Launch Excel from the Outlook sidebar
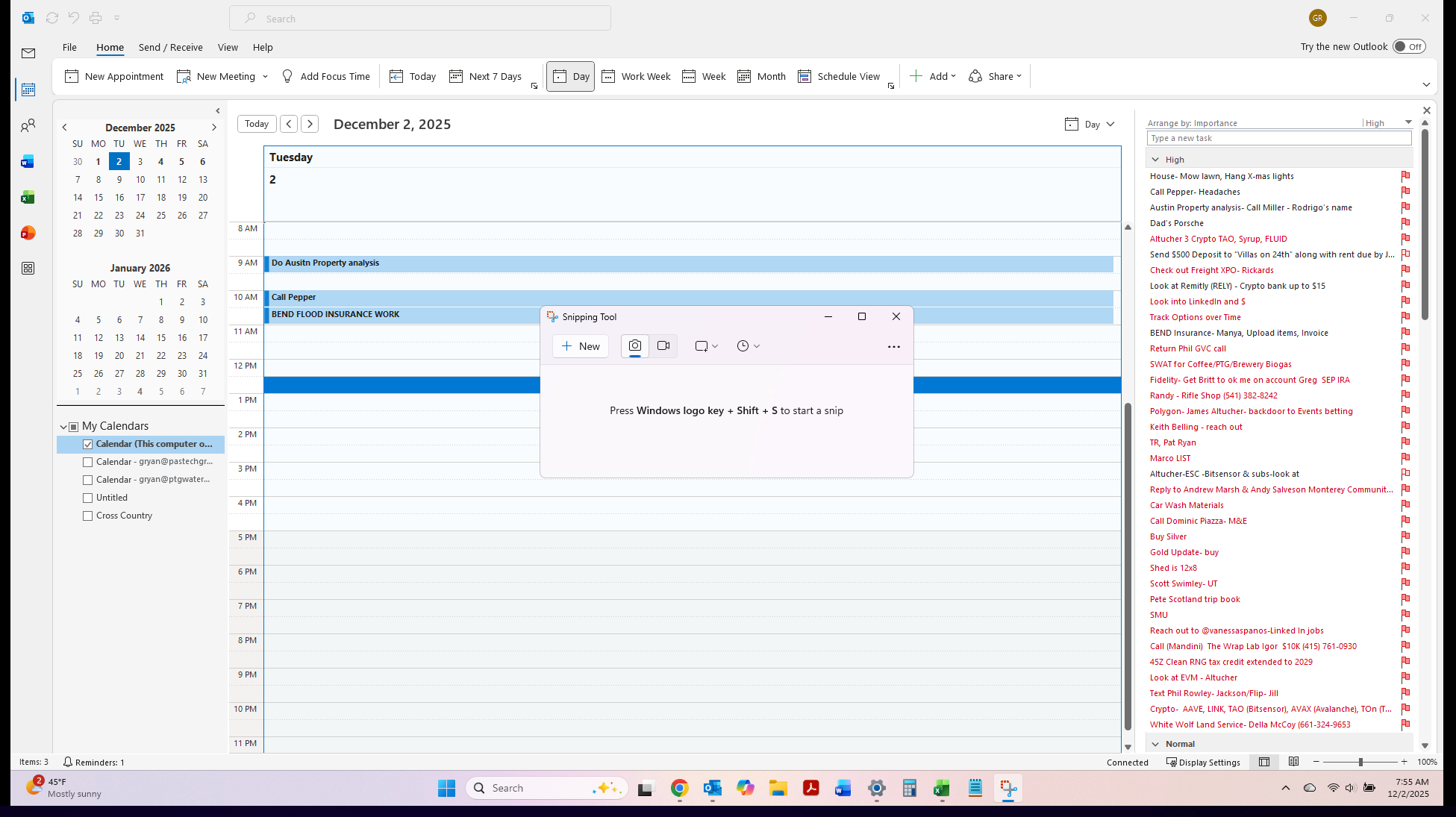The height and width of the screenshot is (817, 1456). (28, 197)
